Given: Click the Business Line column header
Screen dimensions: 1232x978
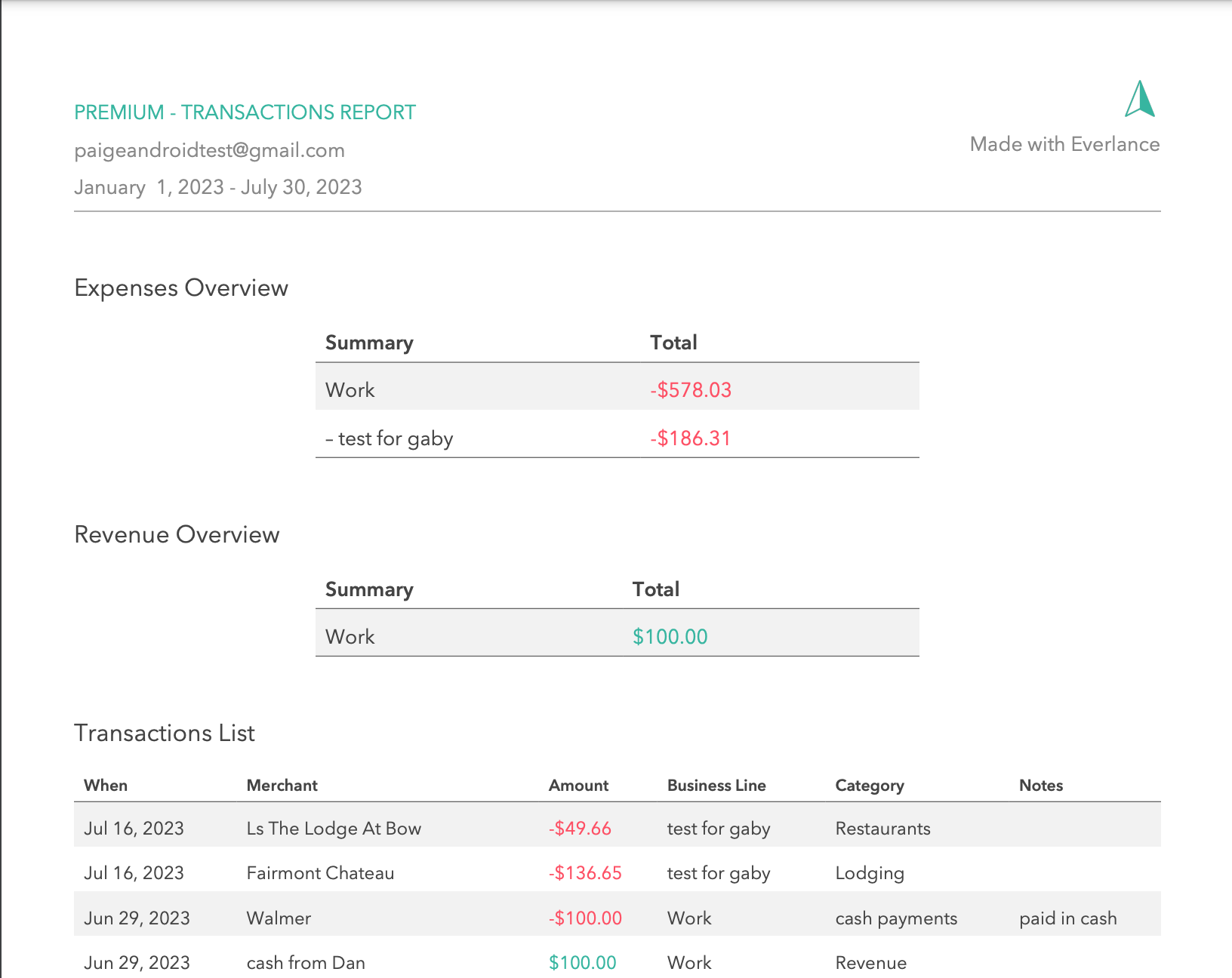Looking at the screenshot, I should pyautogui.click(x=716, y=785).
